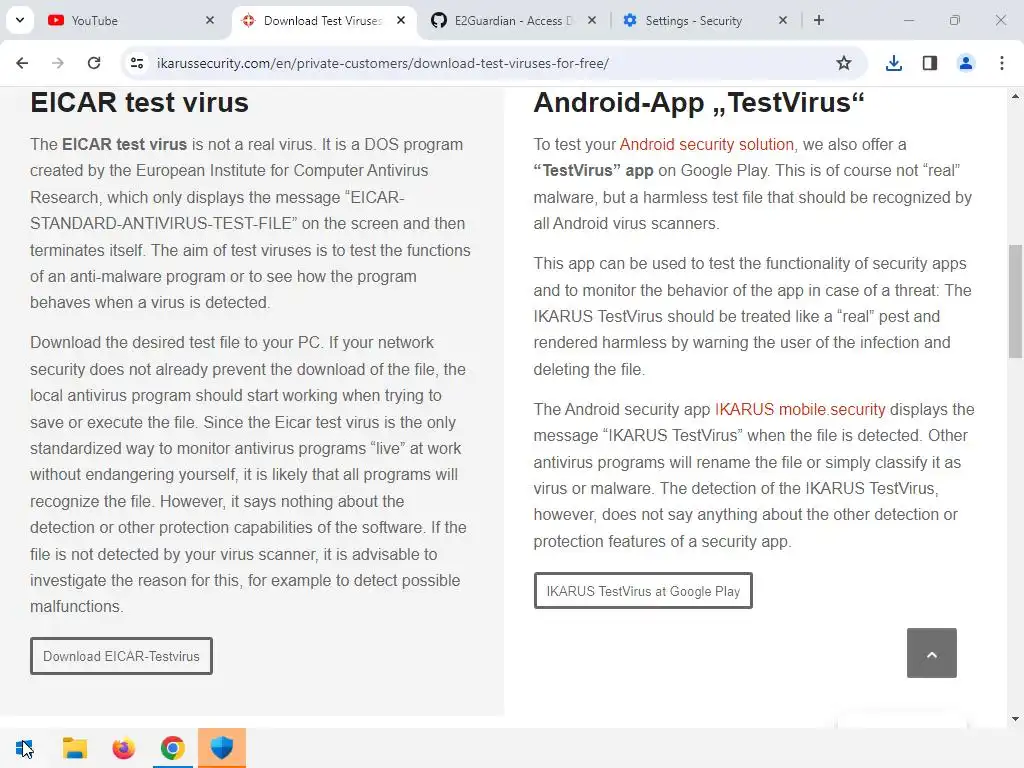Image resolution: width=1024 pixels, height=768 pixels.
Task: Open the Android security solution link
Action: point(707,144)
